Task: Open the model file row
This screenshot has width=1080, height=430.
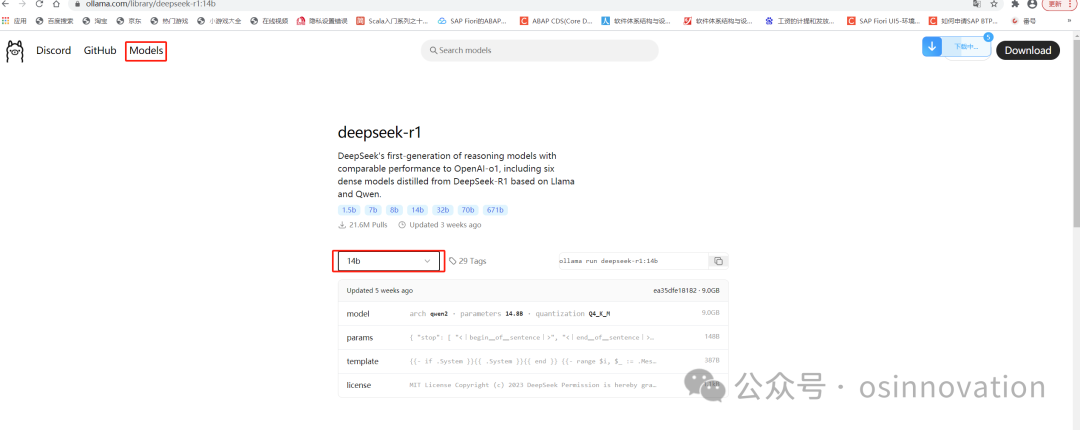Action: coord(533,314)
